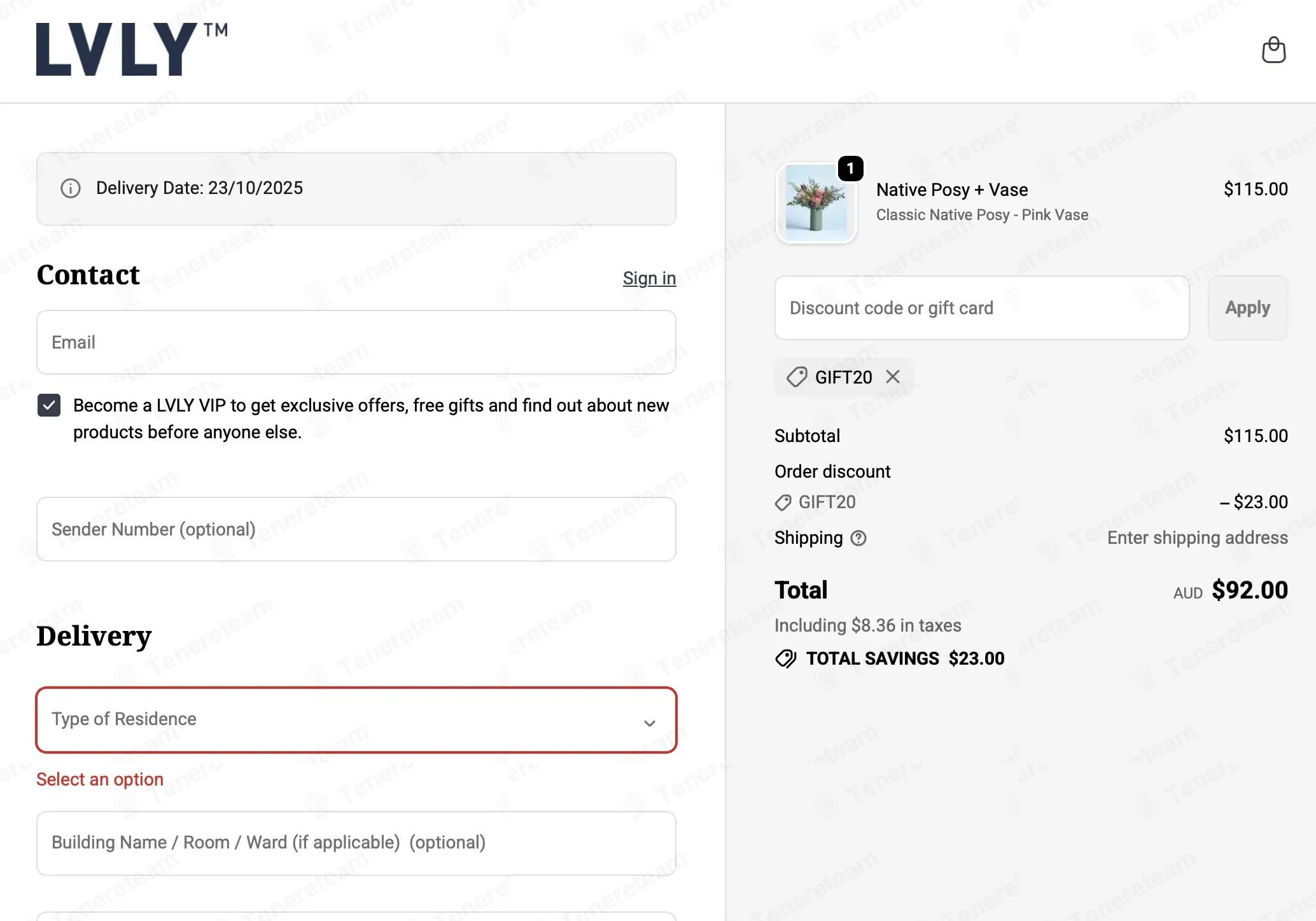Click the 'Enter shipping address' text

tap(1198, 538)
